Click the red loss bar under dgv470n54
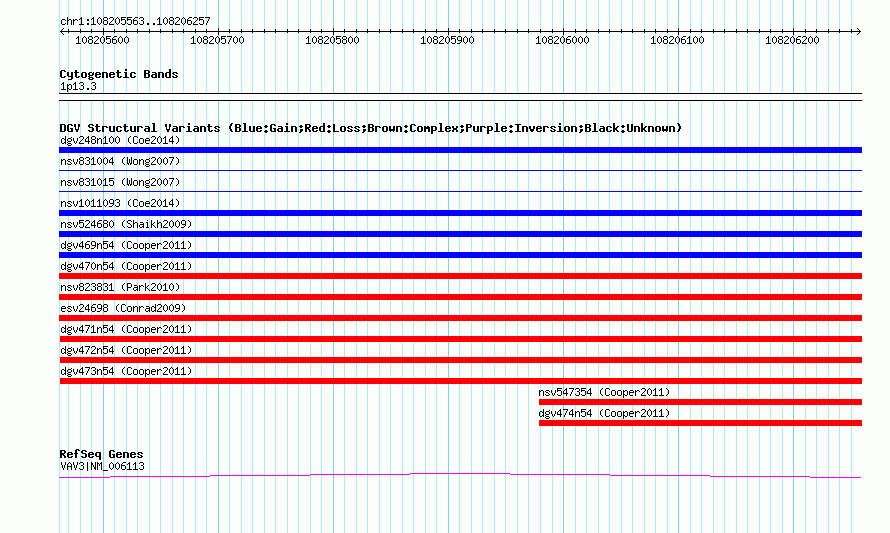Screen dimensions: 890x533 tap(460, 276)
